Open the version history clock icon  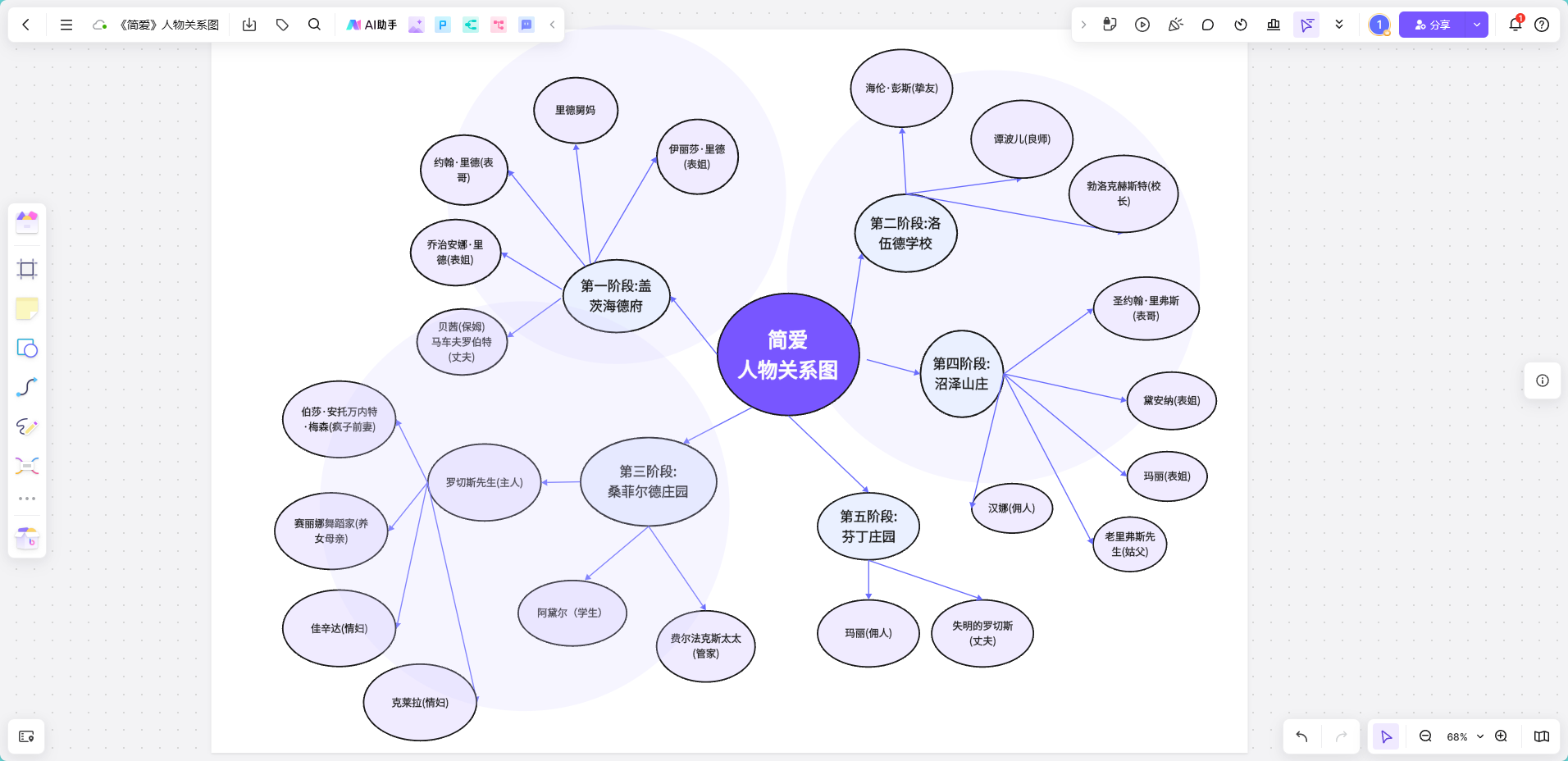point(1241,25)
